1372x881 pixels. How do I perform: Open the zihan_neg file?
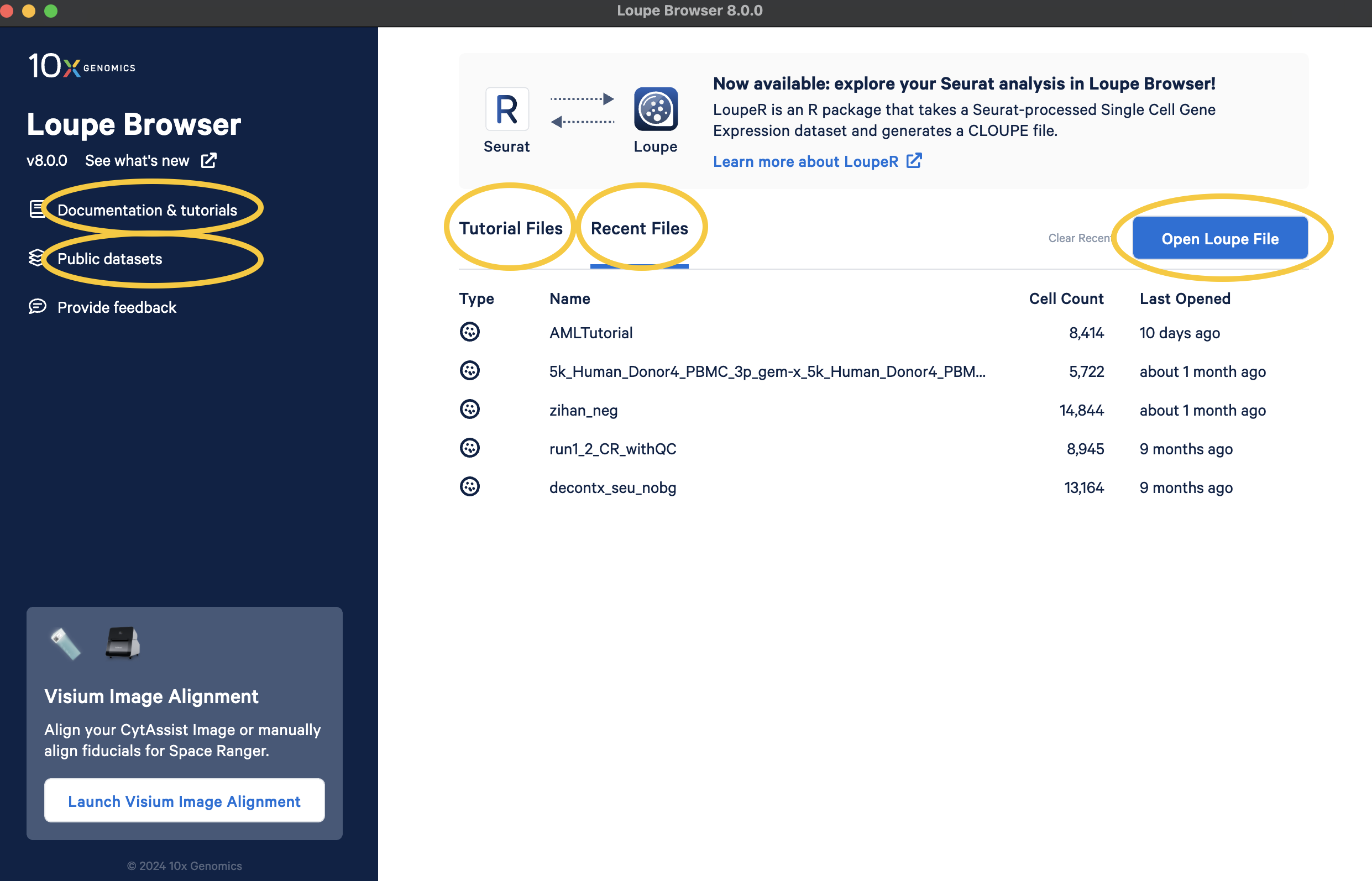584,411
